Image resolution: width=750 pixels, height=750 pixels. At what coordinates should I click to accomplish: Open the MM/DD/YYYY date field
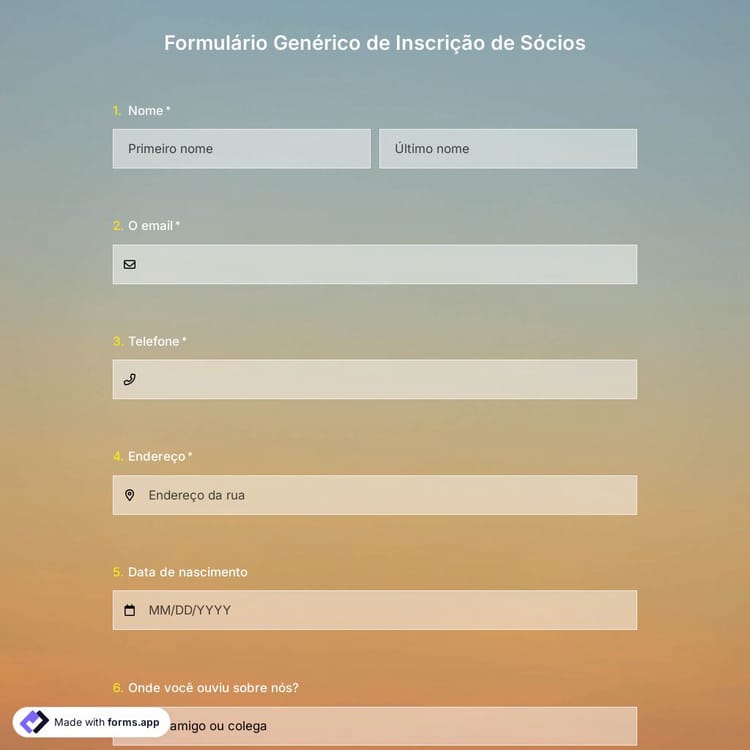(x=385, y=610)
